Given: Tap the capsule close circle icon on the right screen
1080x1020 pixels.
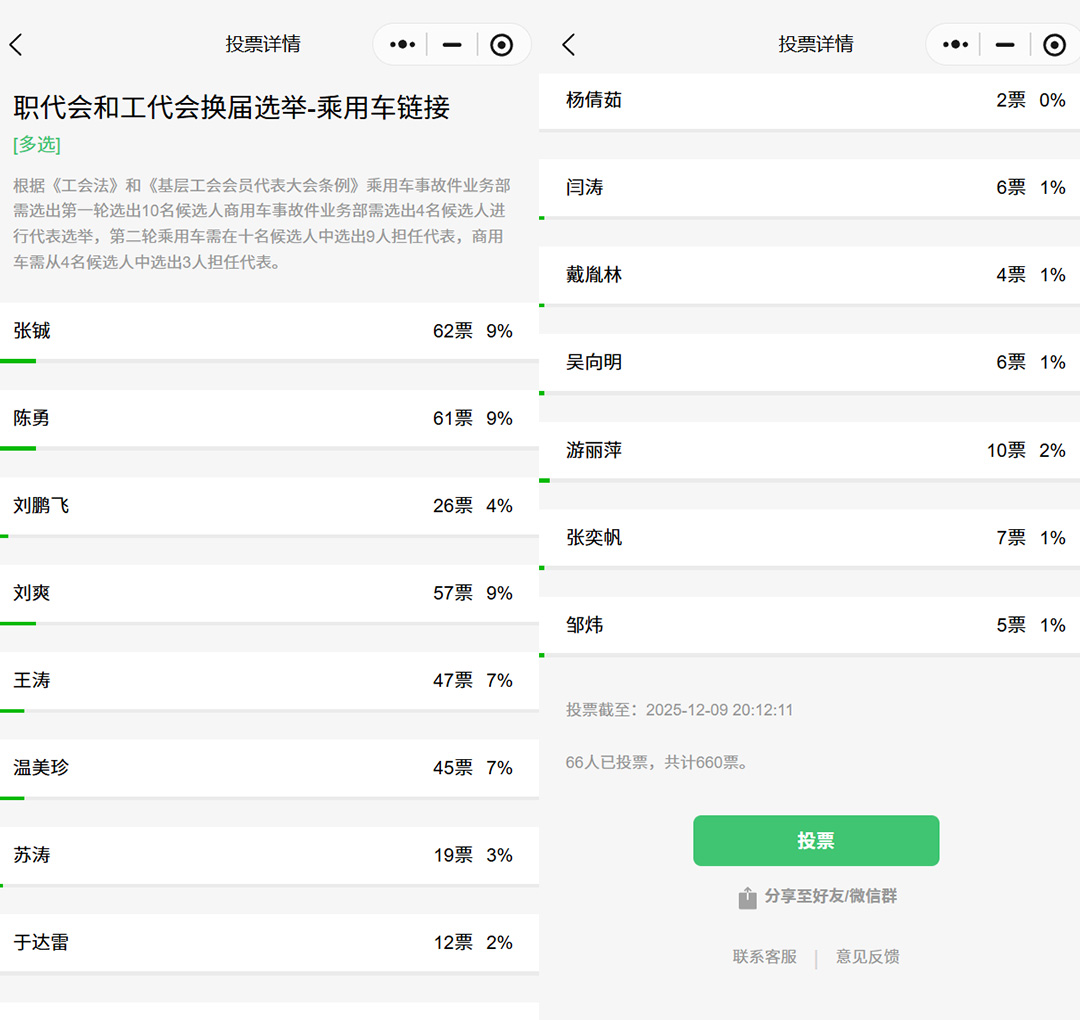Looking at the screenshot, I should [x=1054, y=44].
